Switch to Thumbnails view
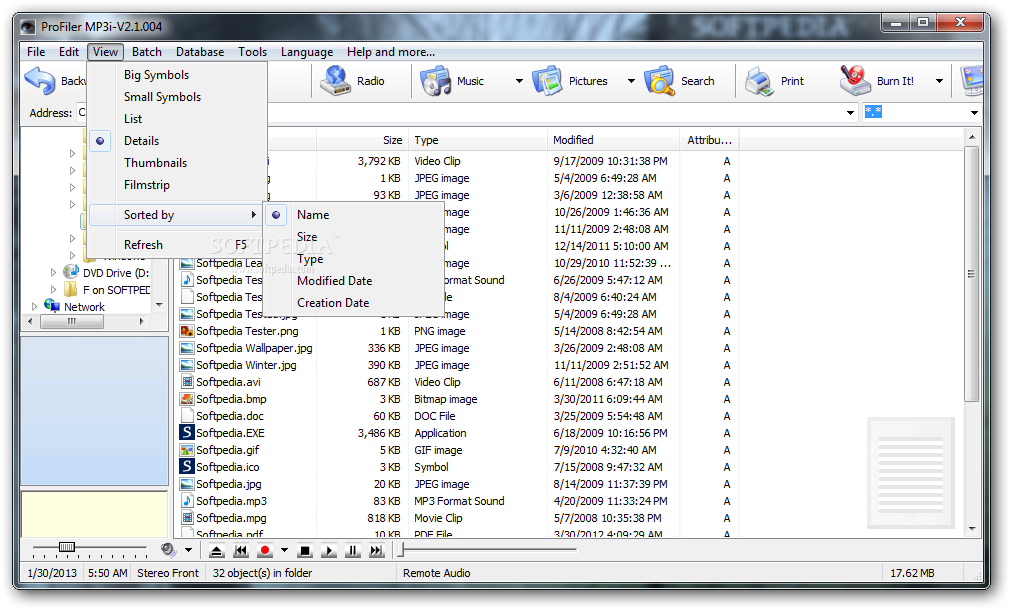Screen dimensions: 1011x610 point(155,162)
